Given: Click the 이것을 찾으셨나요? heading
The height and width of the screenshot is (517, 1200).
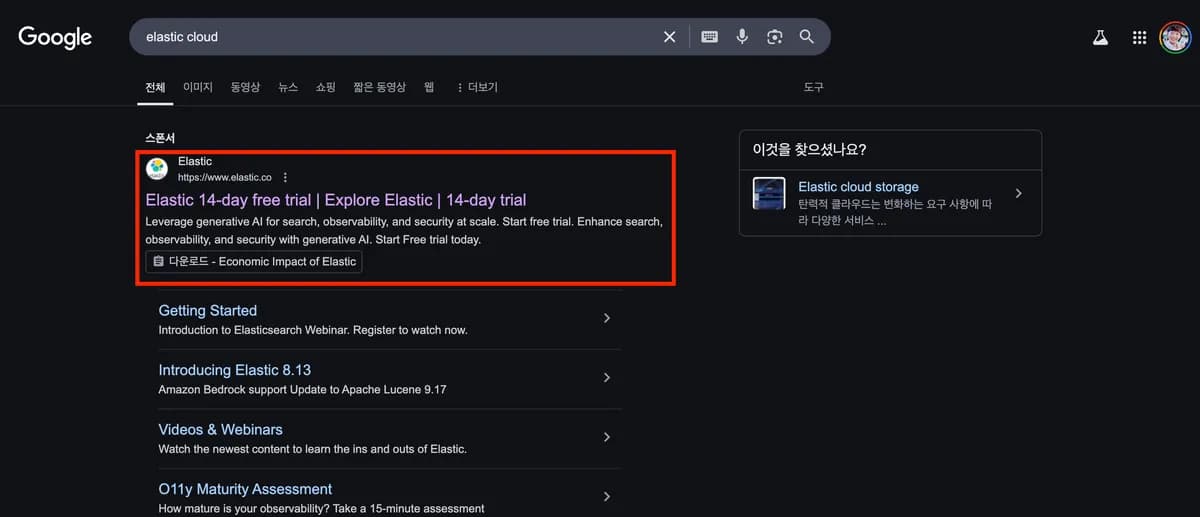Looking at the screenshot, I should 809,150.
